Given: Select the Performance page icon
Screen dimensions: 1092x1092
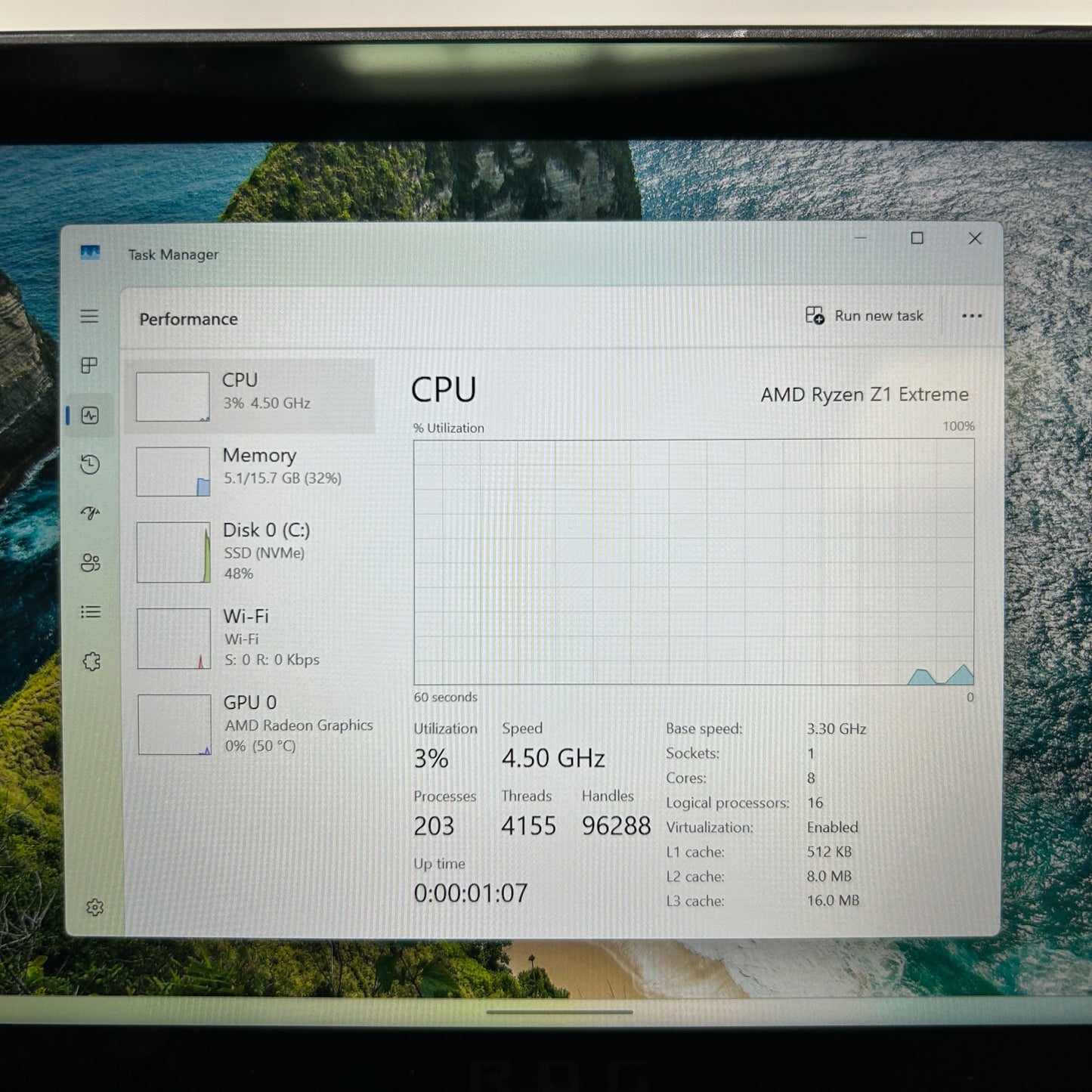Looking at the screenshot, I should [x=90, y=416].
